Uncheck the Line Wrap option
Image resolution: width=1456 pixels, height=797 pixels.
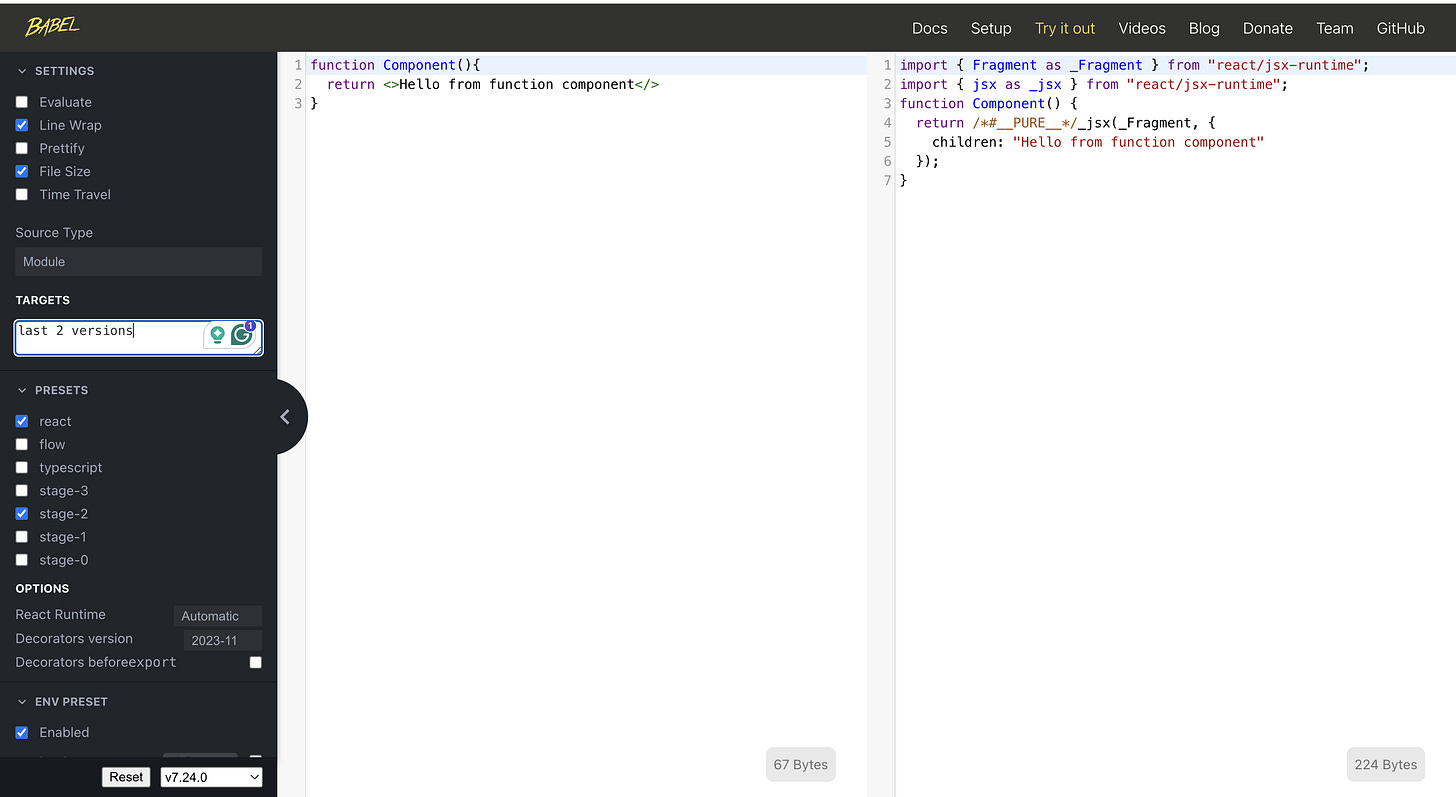pyautogui.click(x=22, y=125)
